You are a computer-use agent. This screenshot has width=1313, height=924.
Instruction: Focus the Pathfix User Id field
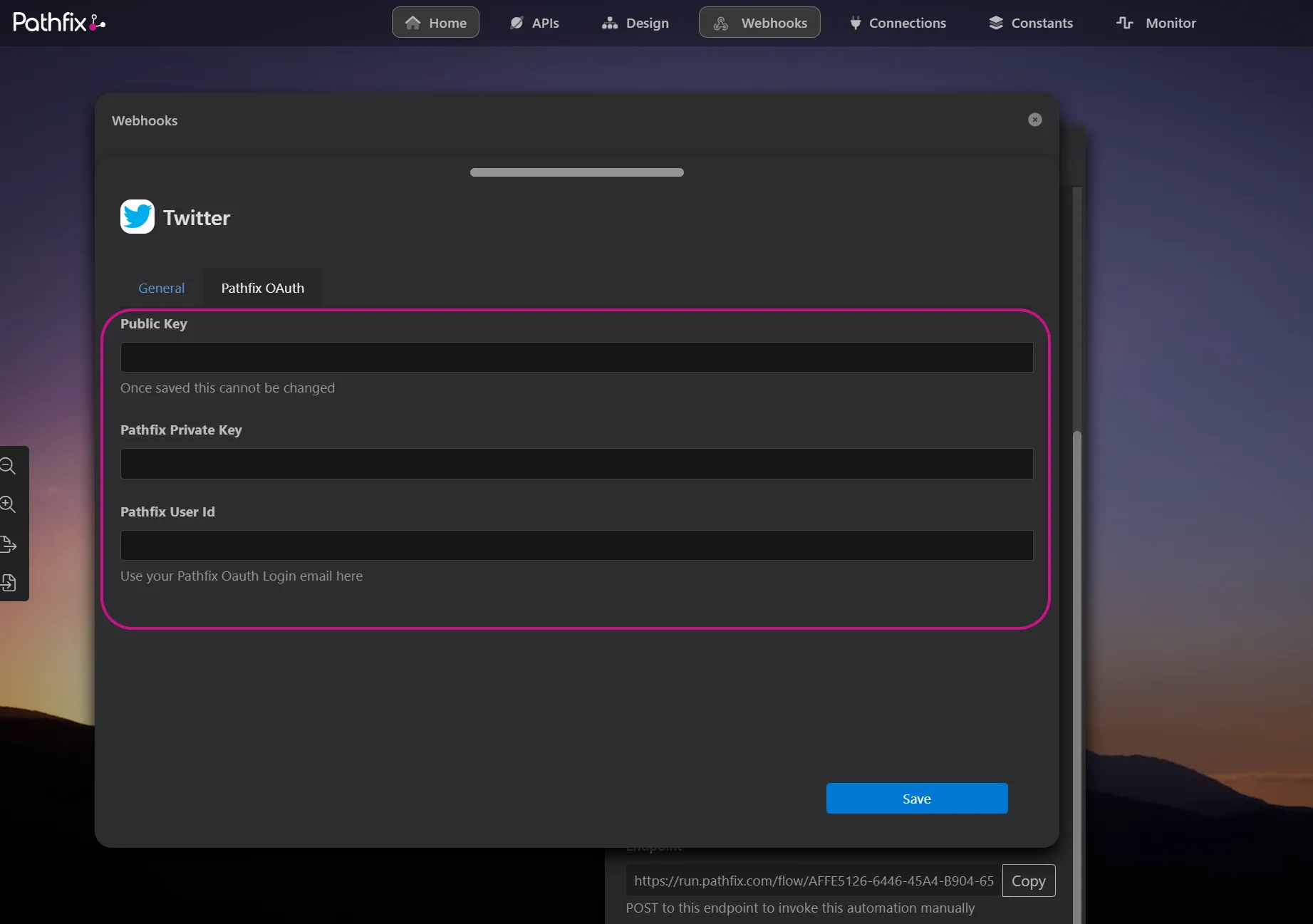tap(576, 545)
